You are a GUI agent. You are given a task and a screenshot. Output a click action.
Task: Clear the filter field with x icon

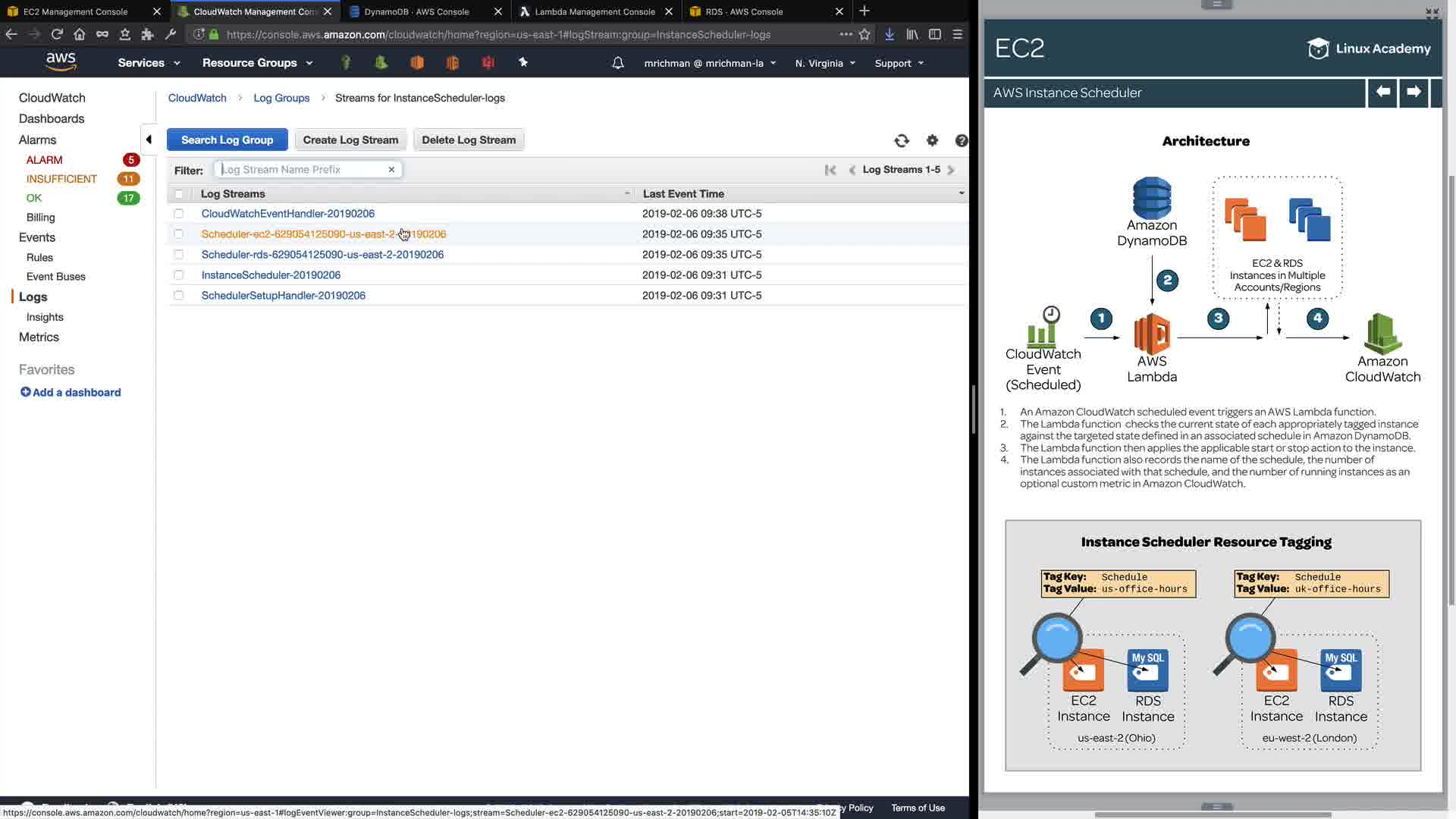[391, 170]
